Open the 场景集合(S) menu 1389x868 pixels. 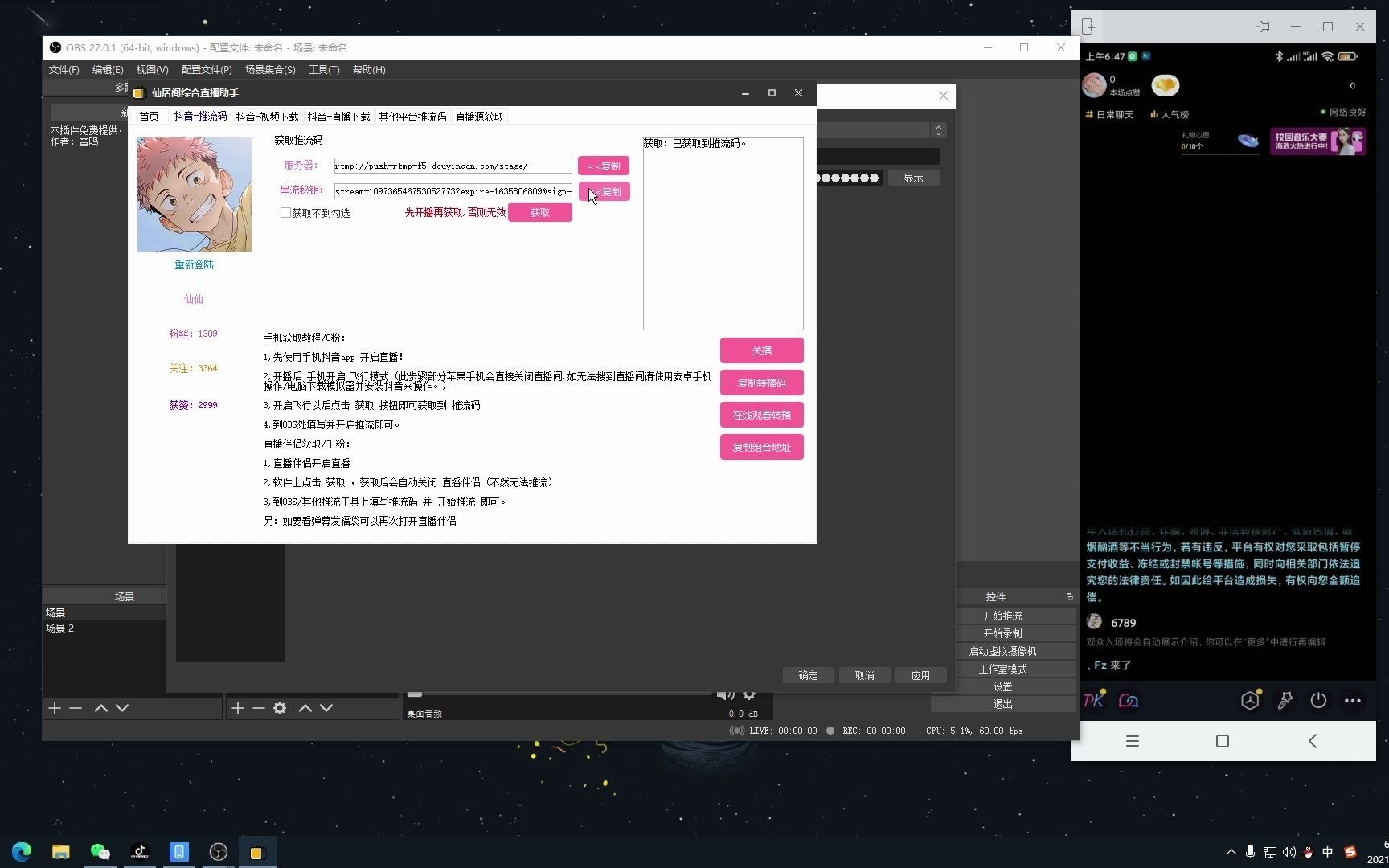tap(270, 70)
